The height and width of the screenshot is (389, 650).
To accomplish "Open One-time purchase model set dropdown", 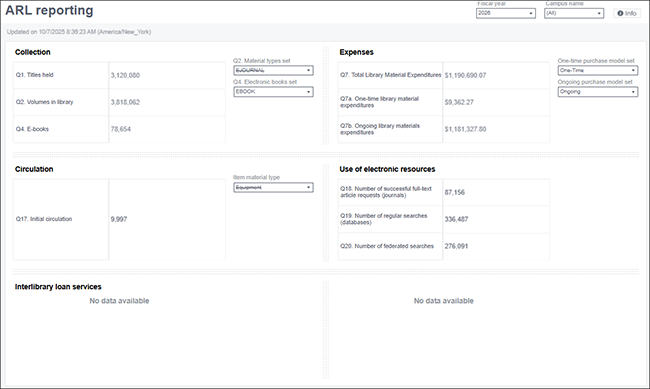I will [598, 71].
